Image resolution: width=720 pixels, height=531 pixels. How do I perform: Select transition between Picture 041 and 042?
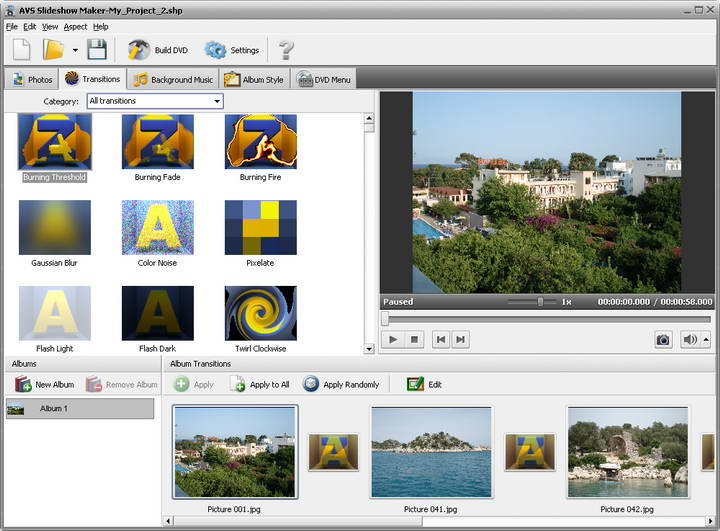click(530, 452)
